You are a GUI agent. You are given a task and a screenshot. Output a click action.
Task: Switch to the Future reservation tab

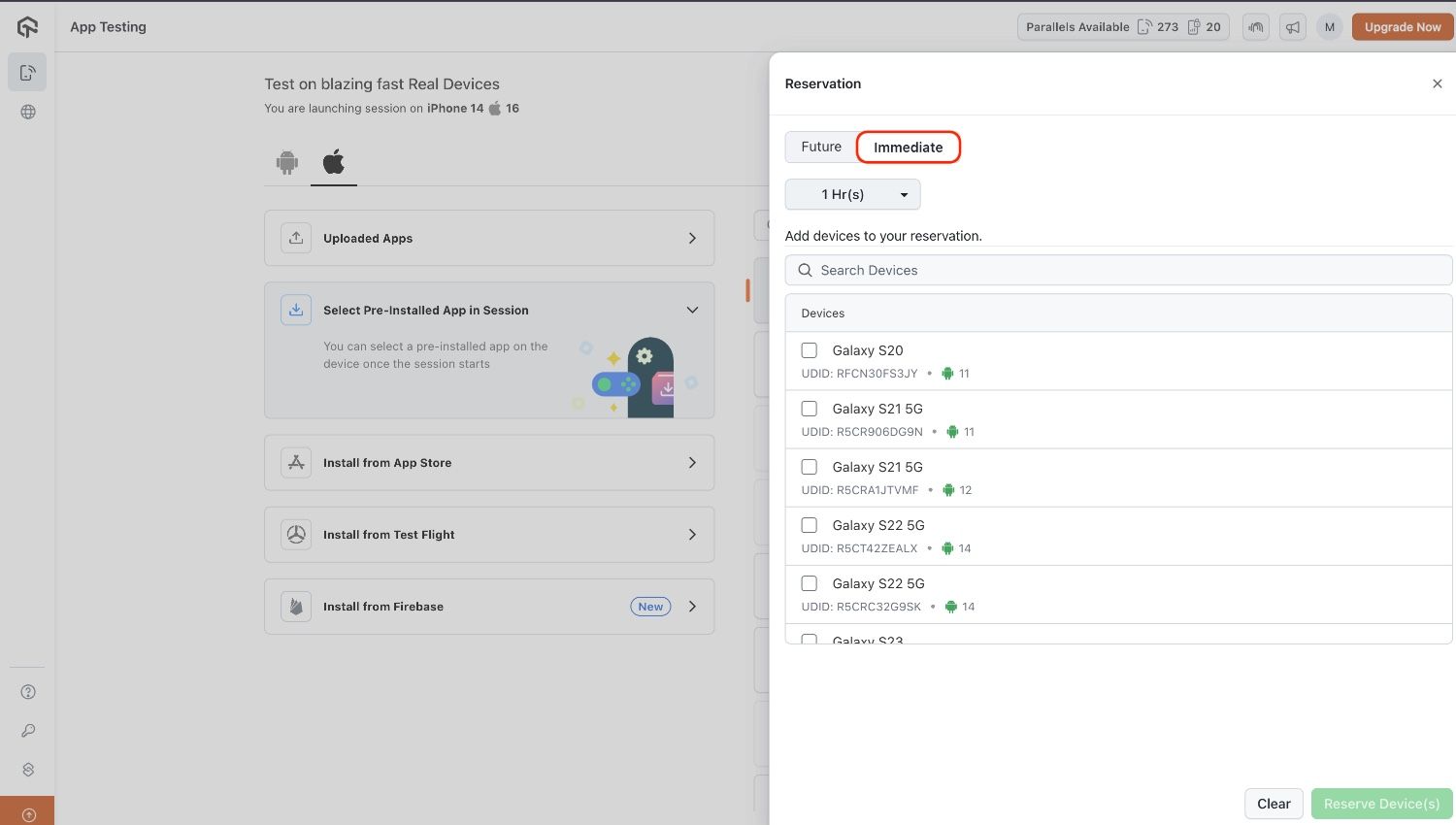point(821,147)
